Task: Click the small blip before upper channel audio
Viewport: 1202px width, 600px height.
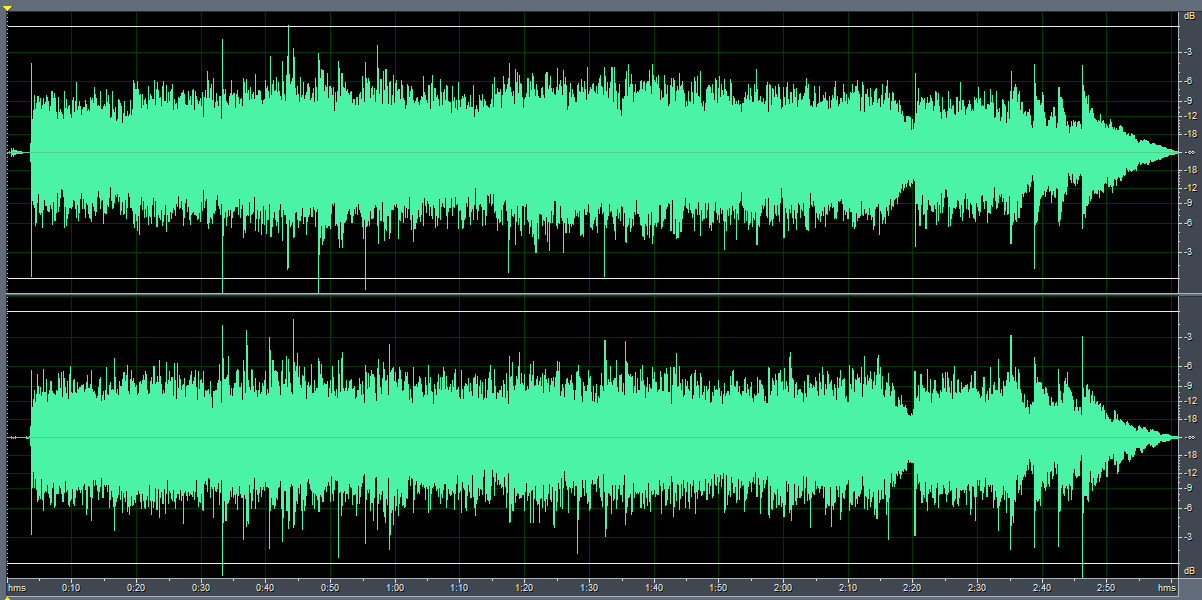Action: click(15, 152)
